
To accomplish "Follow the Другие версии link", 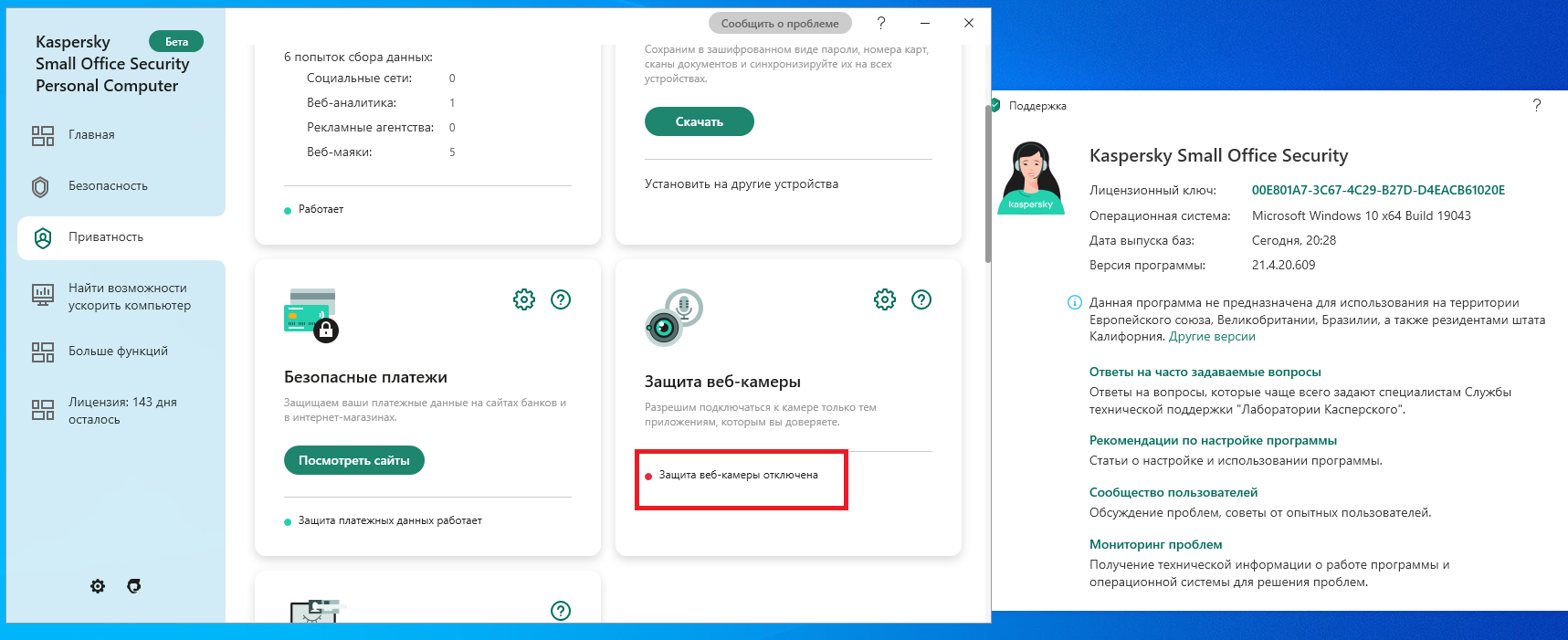I will (1212, 337).
